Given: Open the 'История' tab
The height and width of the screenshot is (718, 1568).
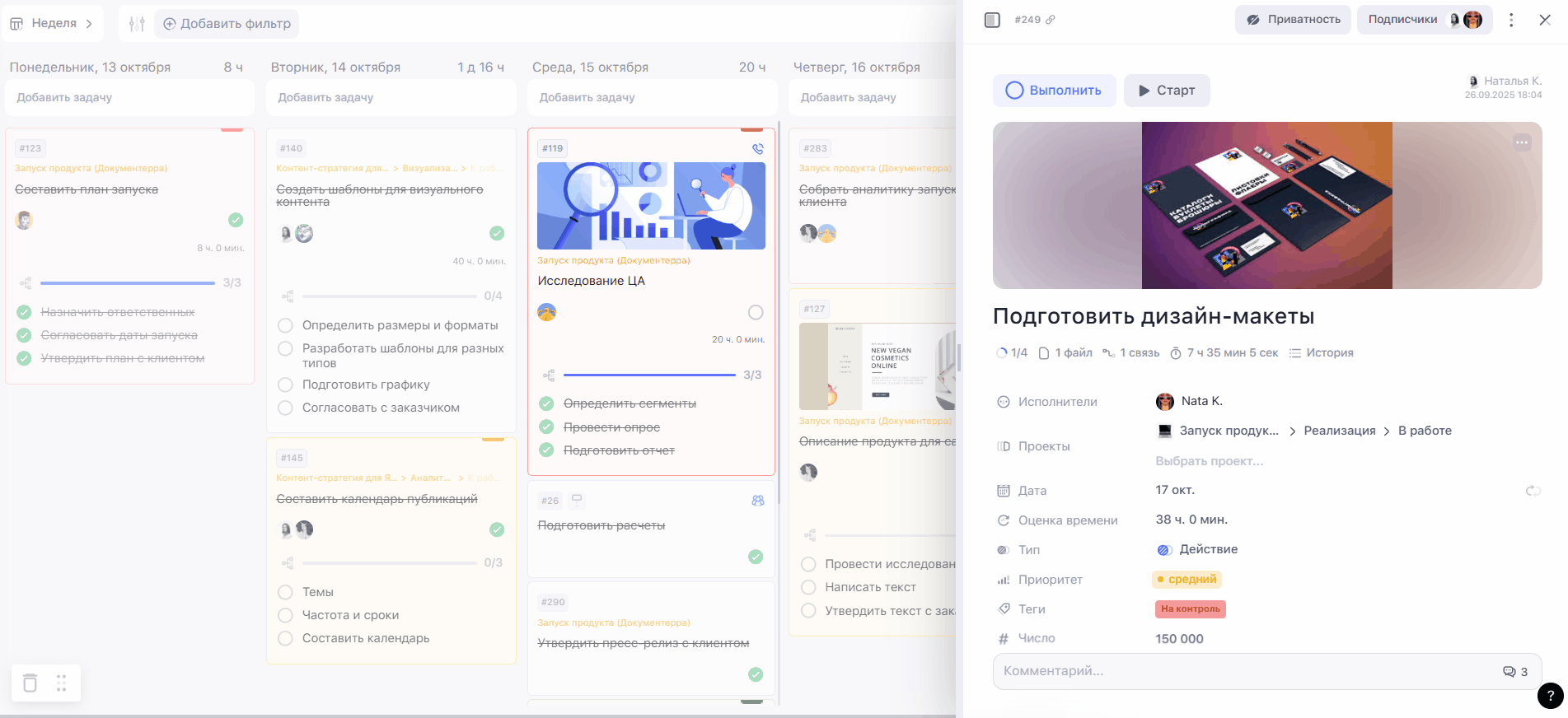Looking at the screenshot, I should (x=1321, y=352).
